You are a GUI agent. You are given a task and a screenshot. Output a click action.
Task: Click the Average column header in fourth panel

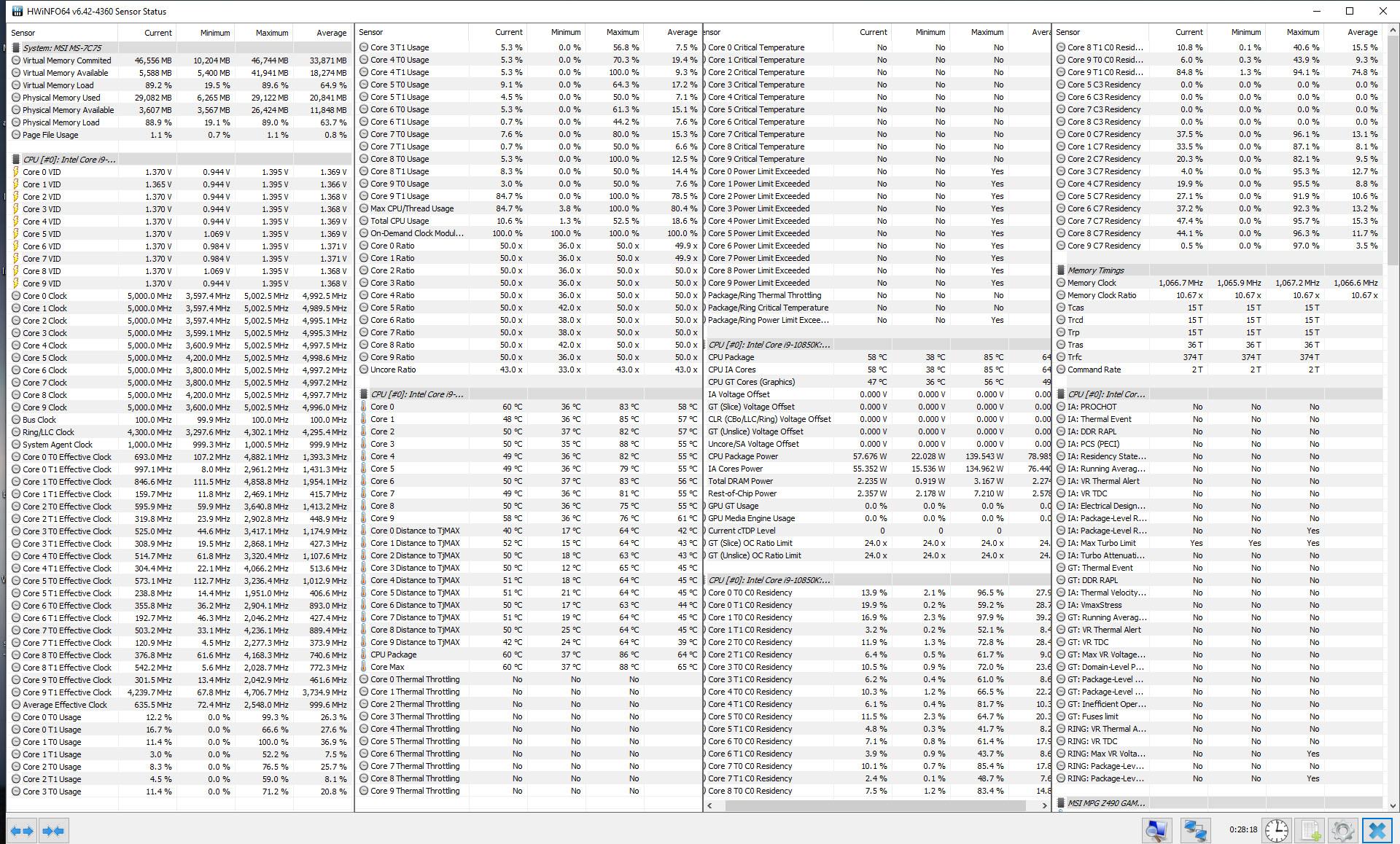pyautogui.click(x=1353, y=32)
